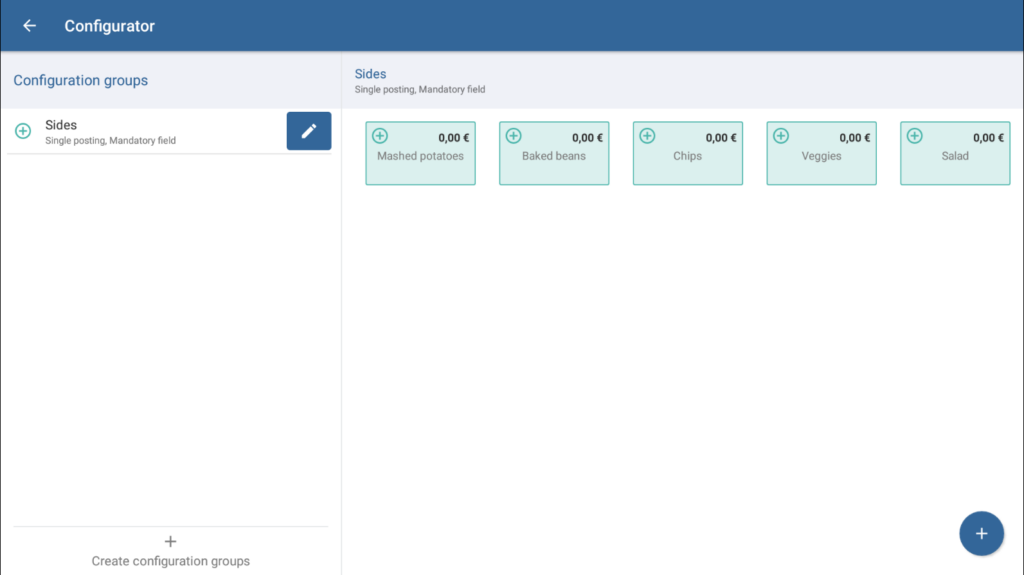Edit the Sides group with the pencil button

(x=308, y=131)
